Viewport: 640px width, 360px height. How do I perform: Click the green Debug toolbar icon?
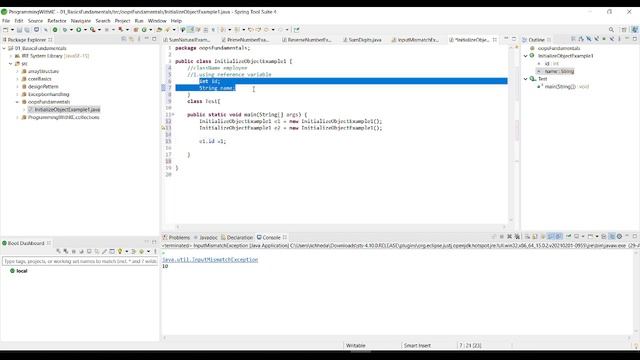click(x=64, y=30)
